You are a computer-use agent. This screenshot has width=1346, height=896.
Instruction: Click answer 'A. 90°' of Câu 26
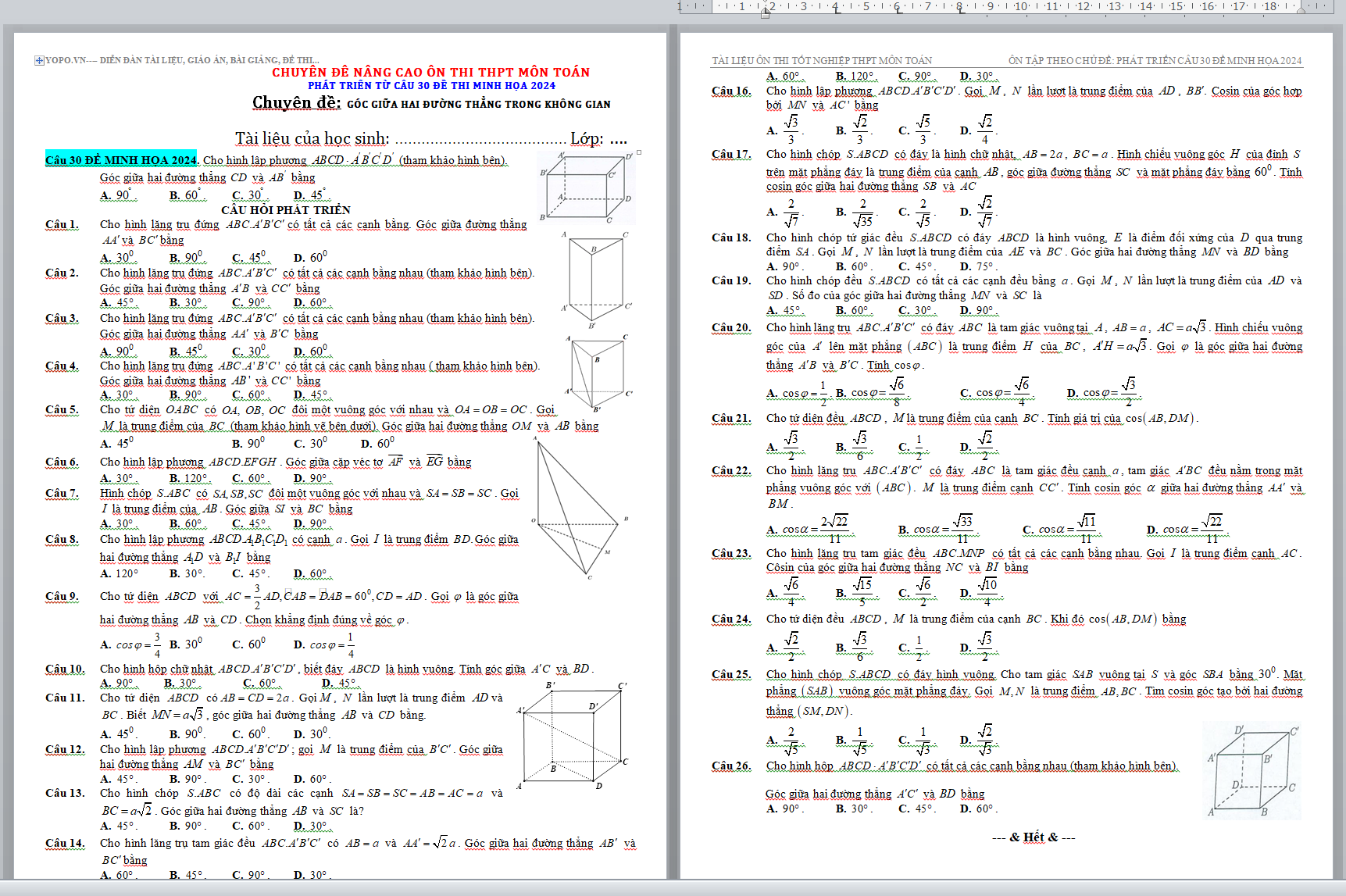[x=785, y=809]
